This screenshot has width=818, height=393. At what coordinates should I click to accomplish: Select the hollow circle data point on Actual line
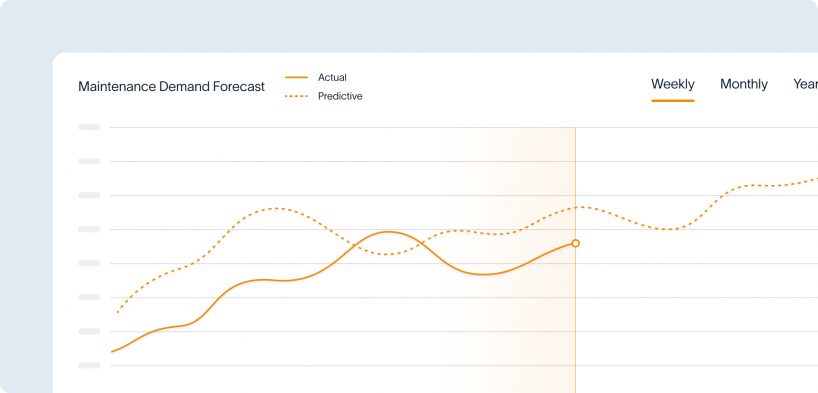point(575,243)
